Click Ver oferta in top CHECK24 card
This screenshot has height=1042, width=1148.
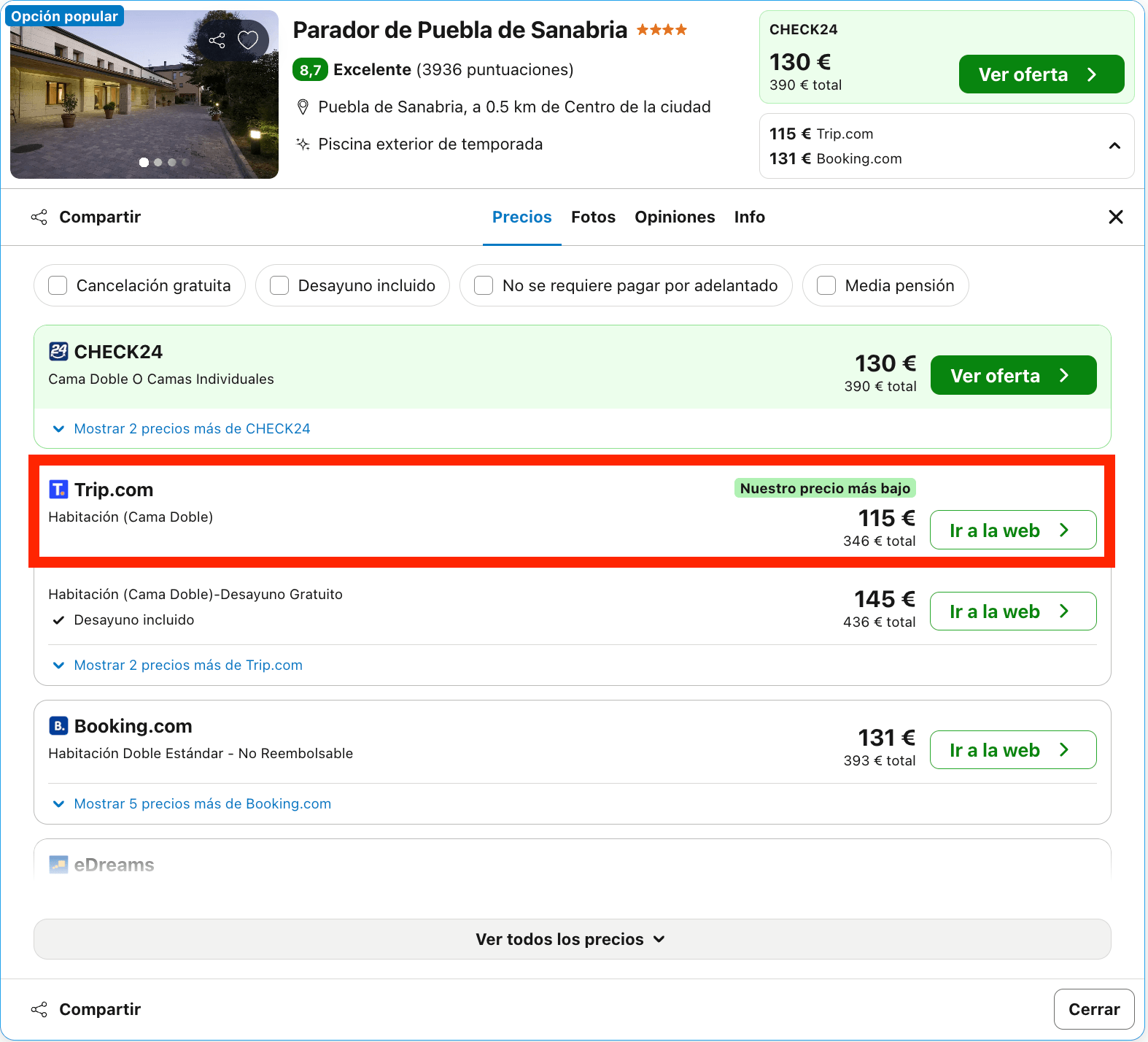pos(1042,74)
